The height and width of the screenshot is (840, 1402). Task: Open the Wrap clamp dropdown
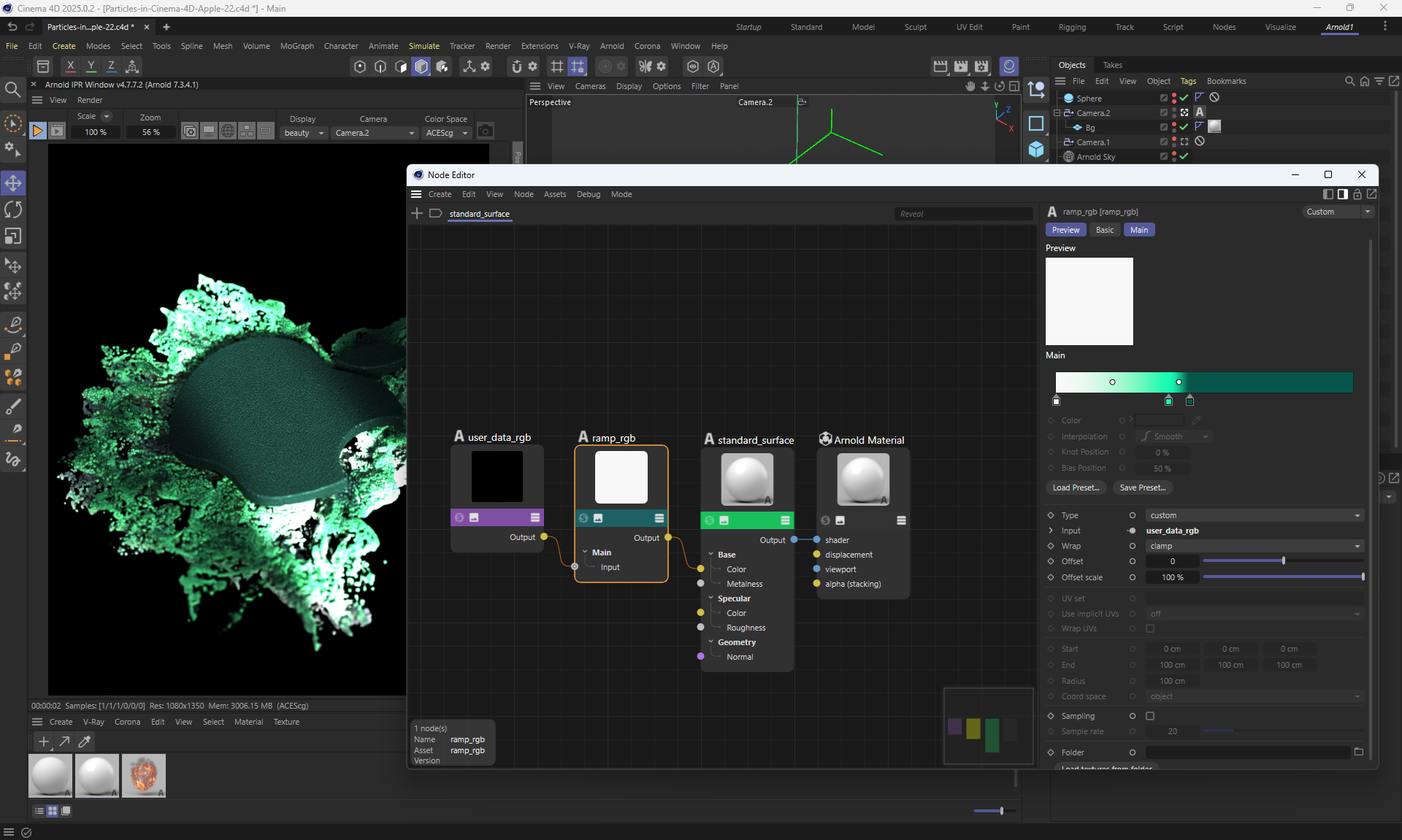[x=1254, y=546]
